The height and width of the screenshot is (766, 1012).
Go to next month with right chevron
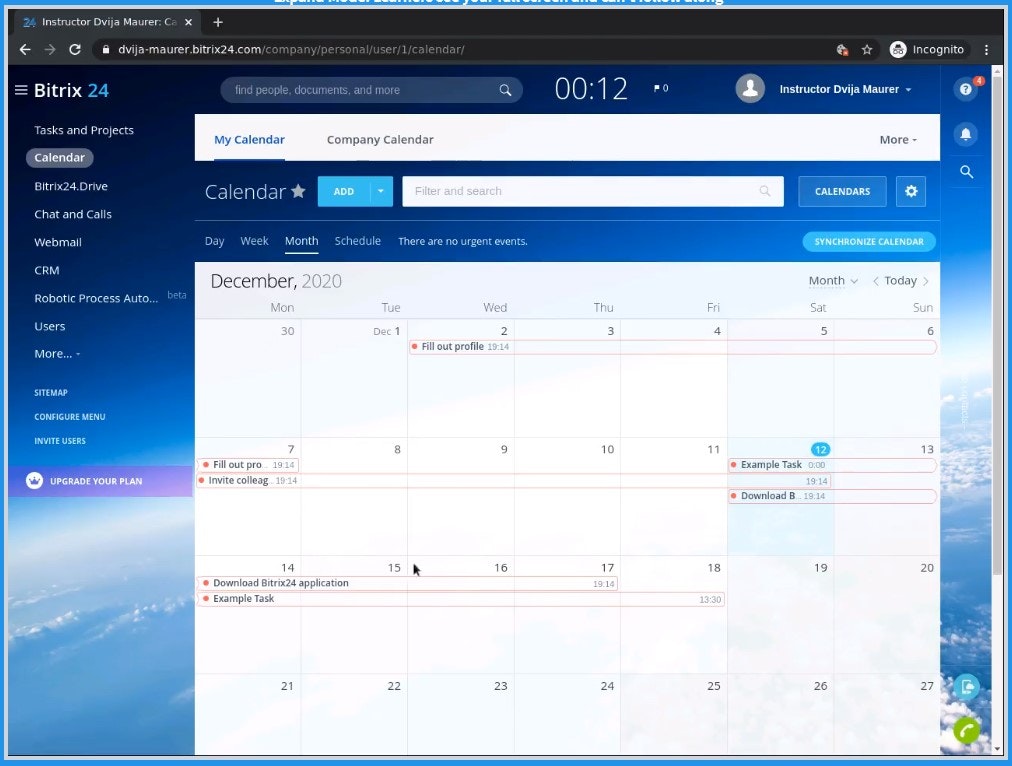926,281
